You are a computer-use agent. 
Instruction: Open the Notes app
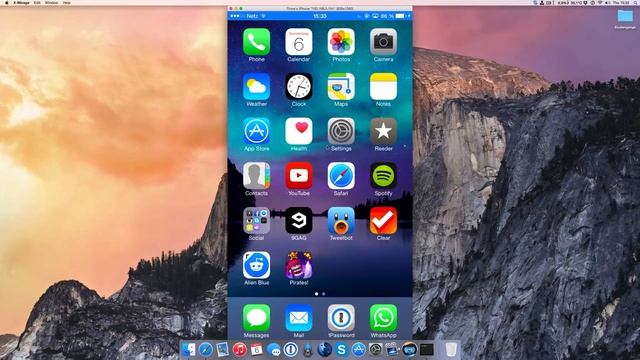click(383, 87)
